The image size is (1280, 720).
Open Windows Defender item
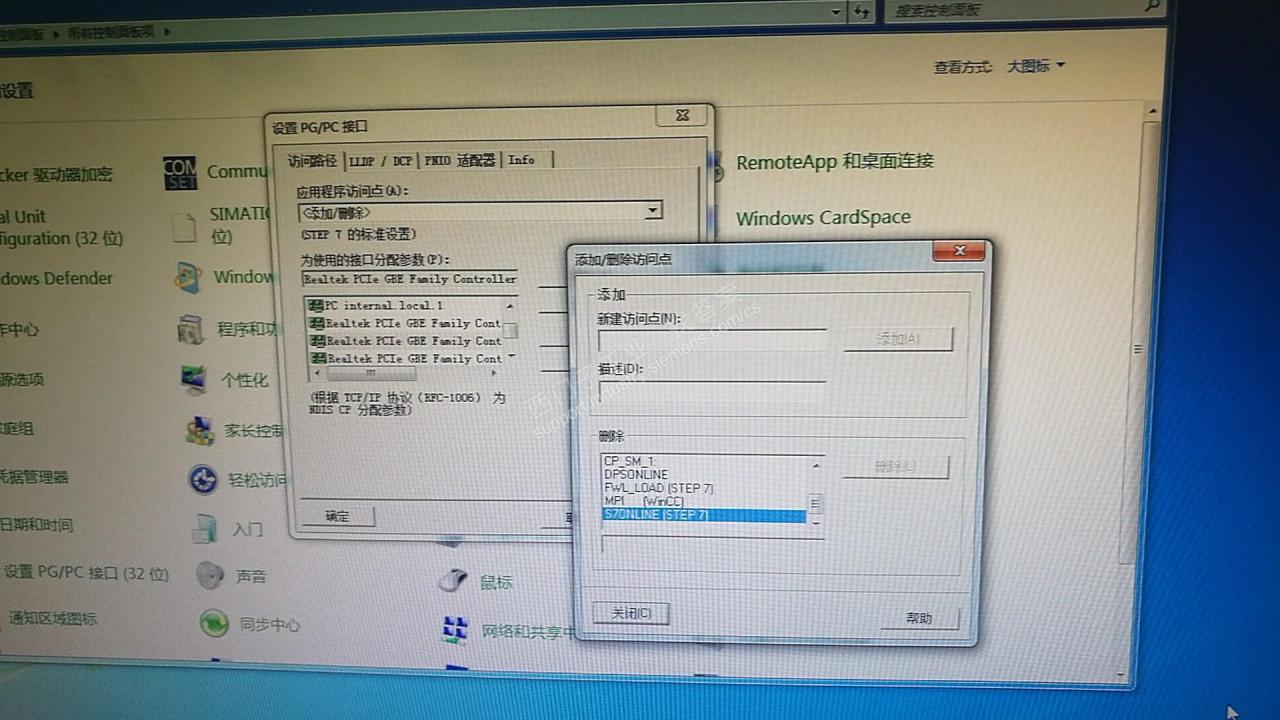point(56,278)
